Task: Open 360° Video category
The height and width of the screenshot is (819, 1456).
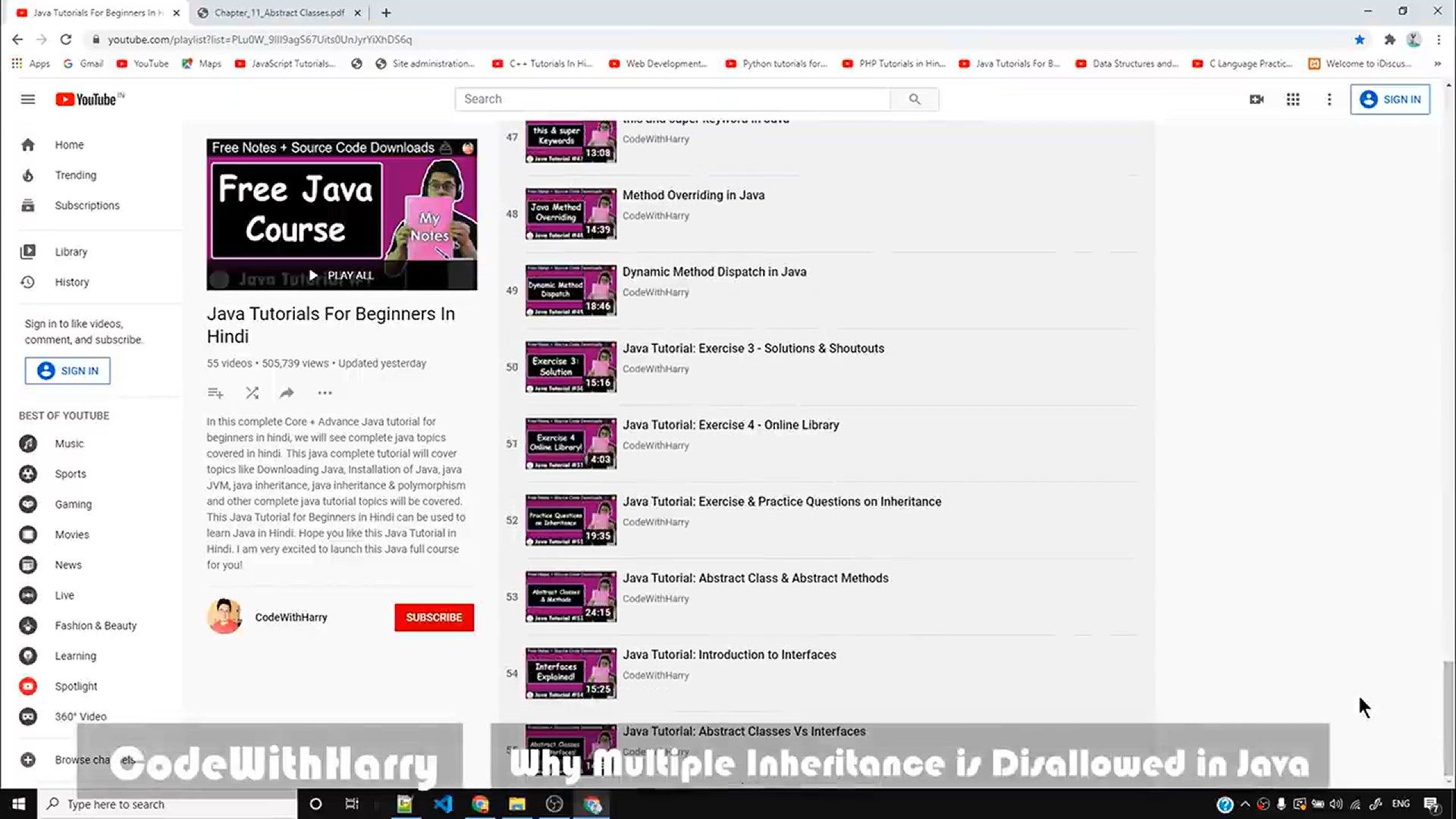Action: (80, 717)
